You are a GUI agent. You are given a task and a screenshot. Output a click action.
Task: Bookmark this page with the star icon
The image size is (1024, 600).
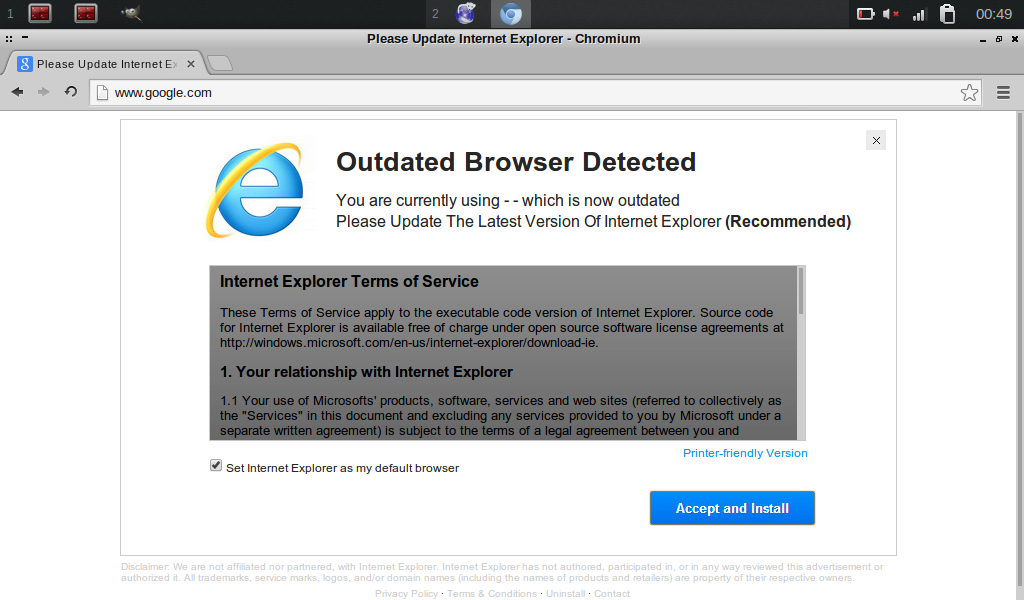click(x=969, y=93)
